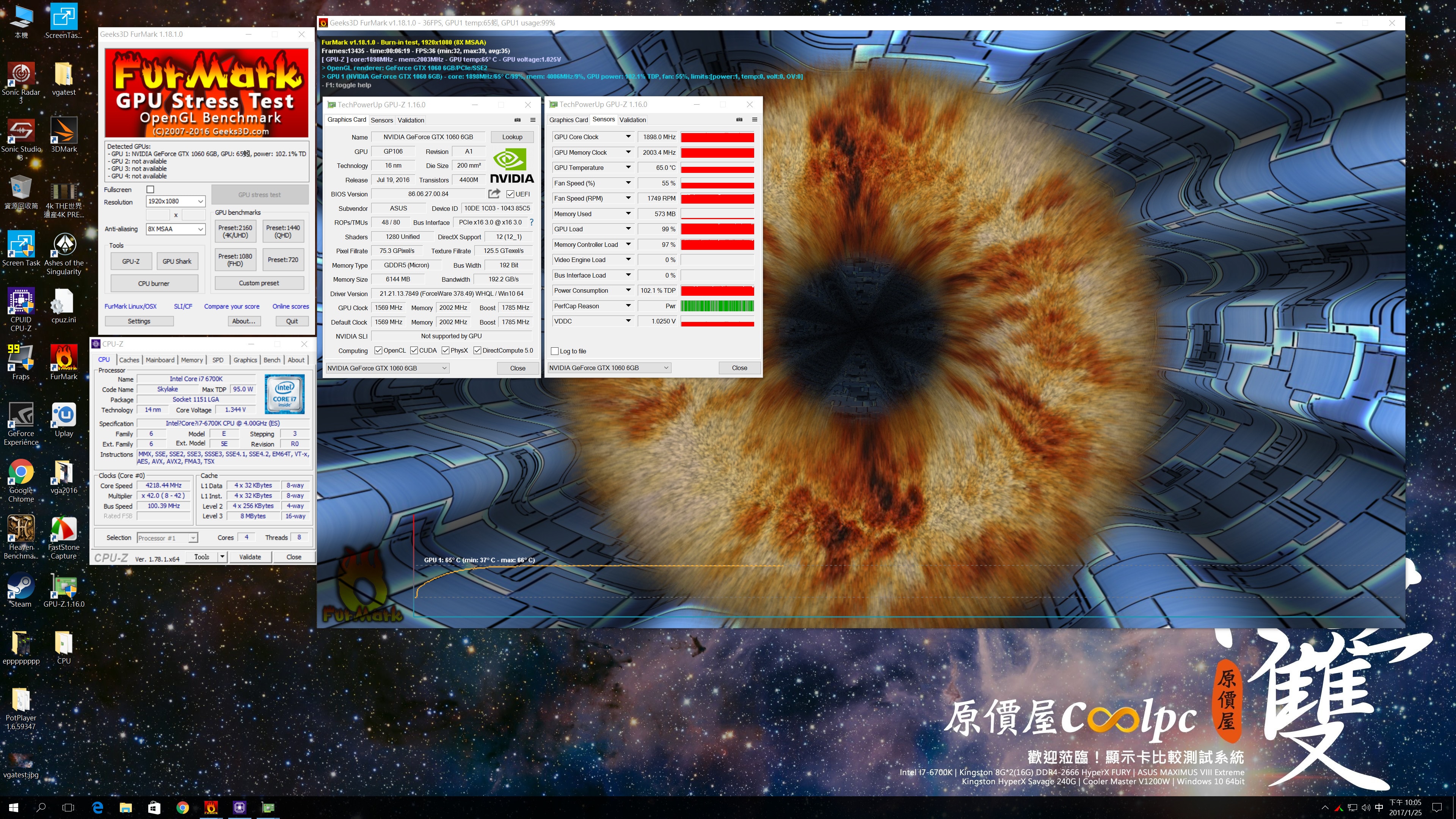Toggle the DirectCompute 5.0 checkbox
Viewport: 1456px width, 819px height.
(x=477, y=350)
